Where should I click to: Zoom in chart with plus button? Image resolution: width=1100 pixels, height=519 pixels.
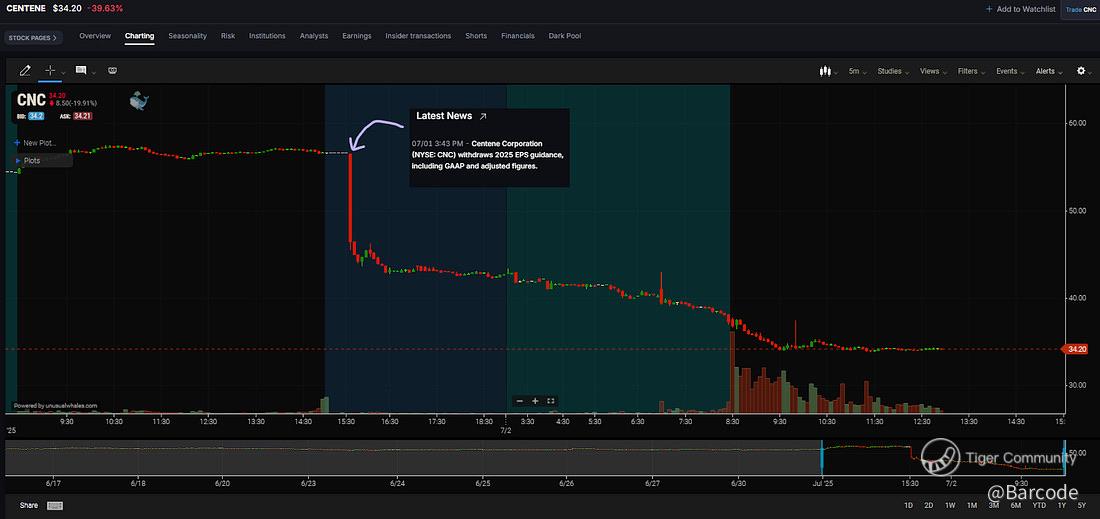pyautogui.click(x=535, y=401)
